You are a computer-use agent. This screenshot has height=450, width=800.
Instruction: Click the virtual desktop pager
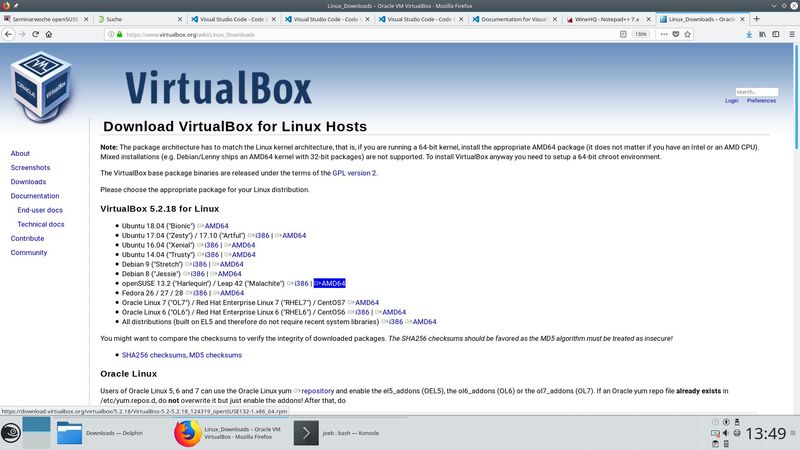pos(36,433)
